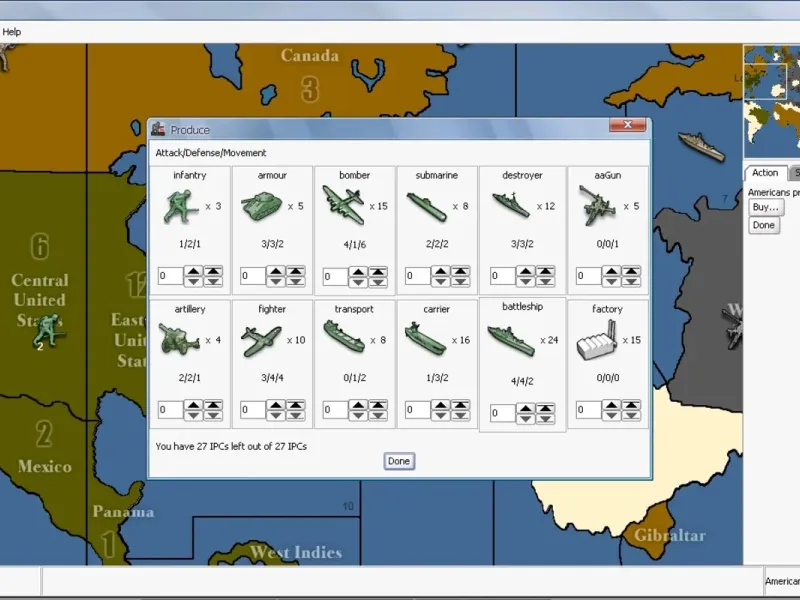Image resolution: width=800 pixels, height=600 pixels.
Task: Set submarine quantity to maximum
Action: pos(461,271)
